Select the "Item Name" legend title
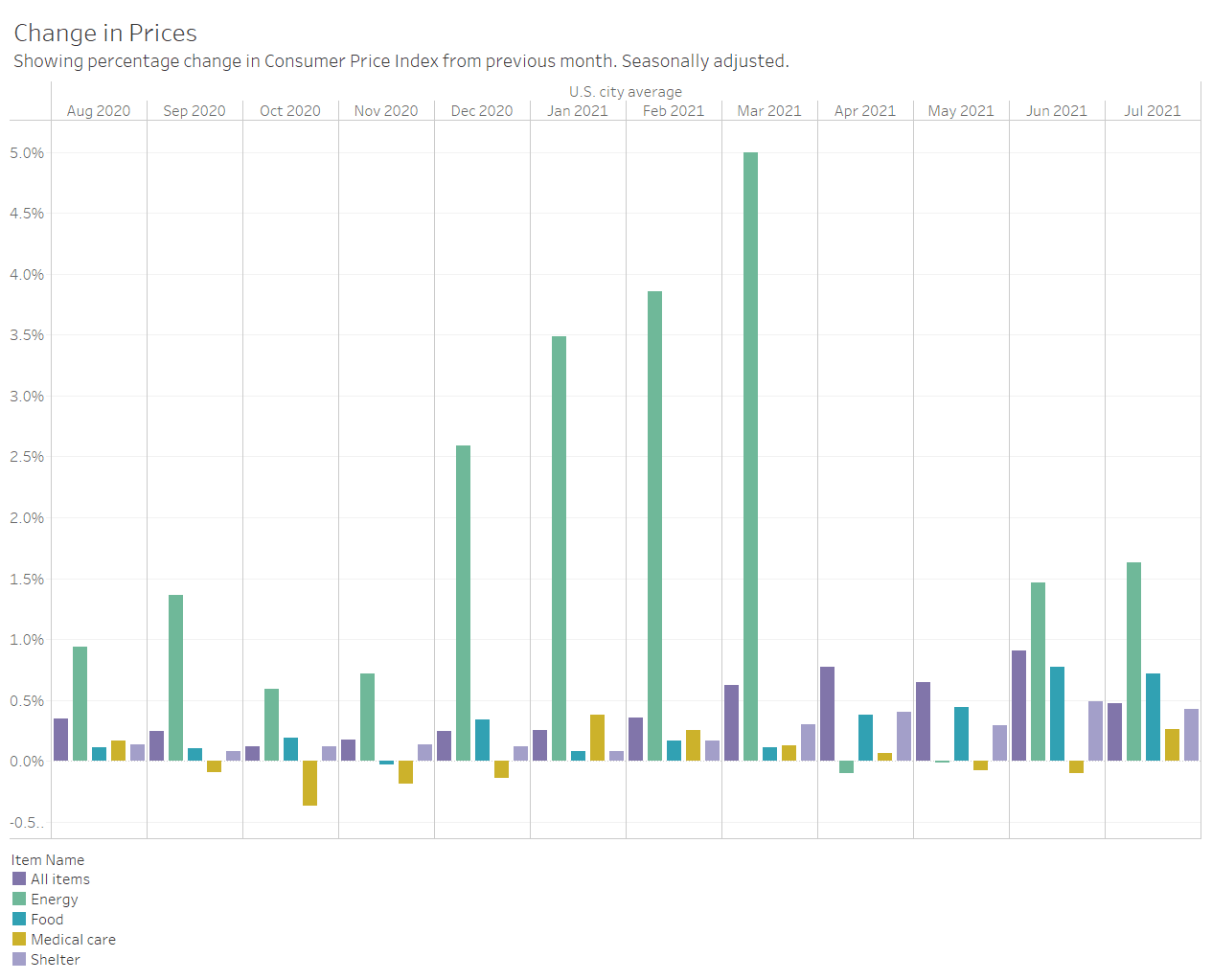Image resolution: width=1212 pixels, height=980 pixels. [48, 859]
